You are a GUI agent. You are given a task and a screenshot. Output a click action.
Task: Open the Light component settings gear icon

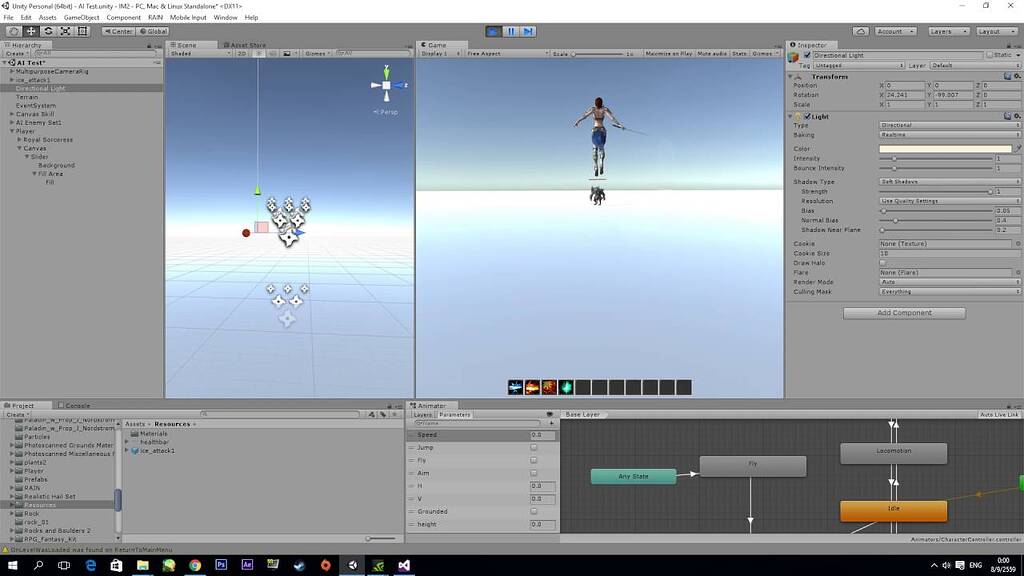click(1019, 116)
